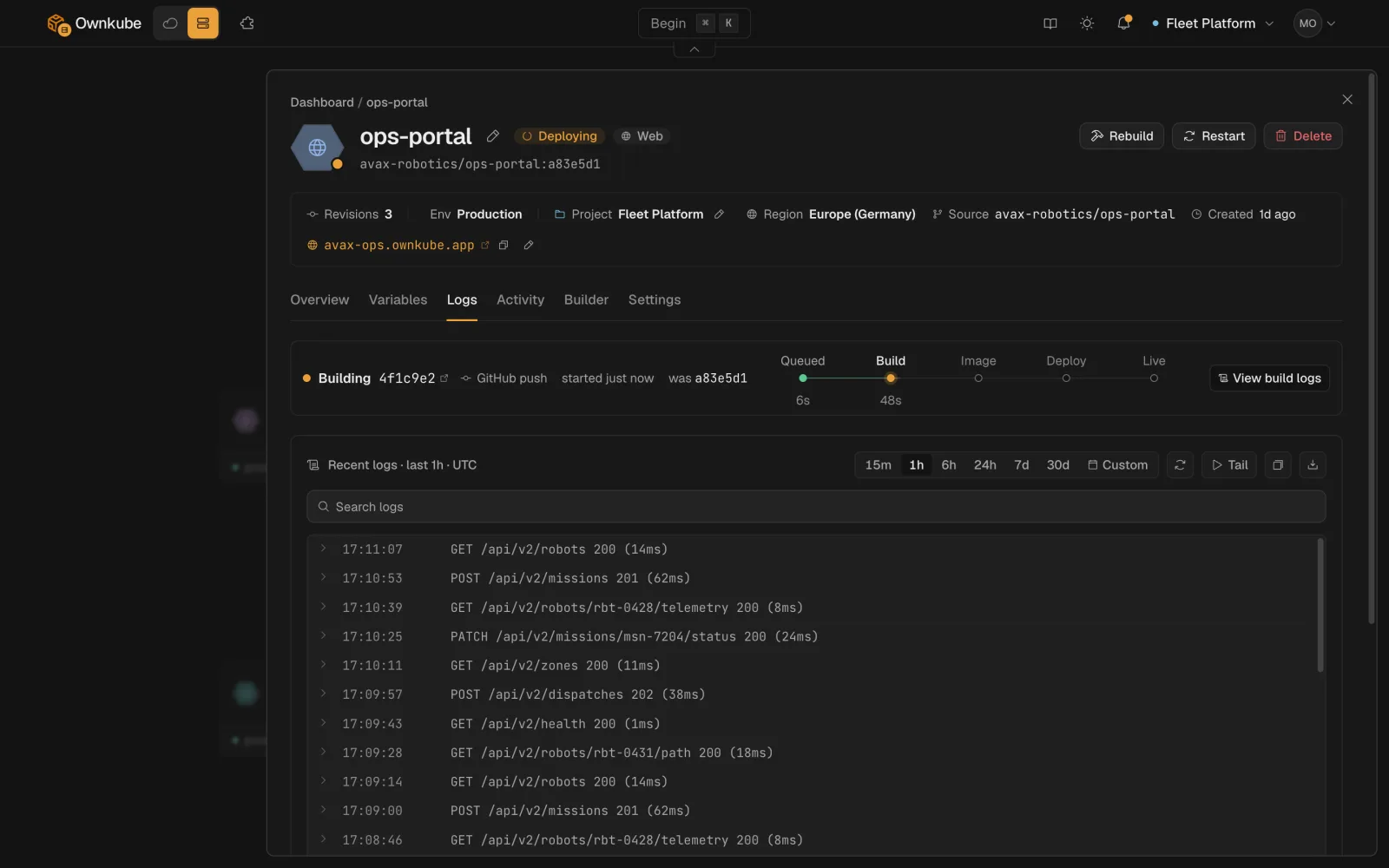Copy logs with the copy icon

pos(1278,465)
